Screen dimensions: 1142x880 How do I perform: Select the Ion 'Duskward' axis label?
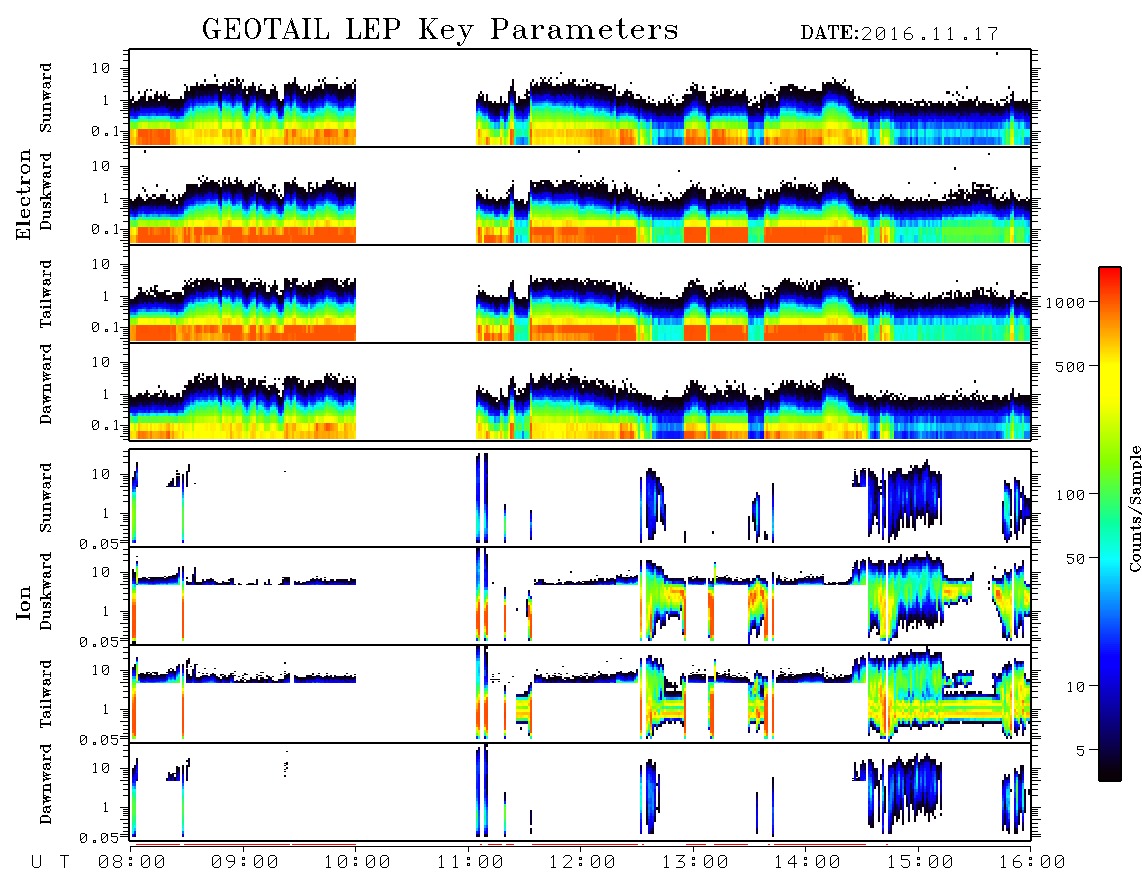click(x=46, y=591)
